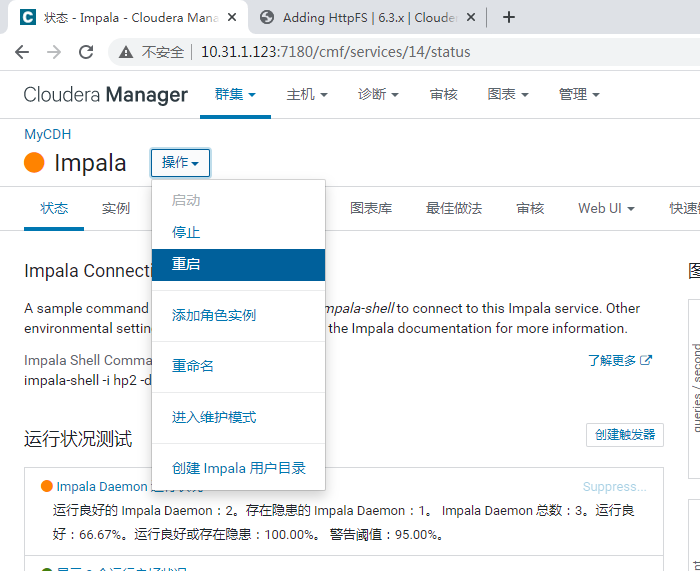Open the 了解更多 link

(612, 360)
